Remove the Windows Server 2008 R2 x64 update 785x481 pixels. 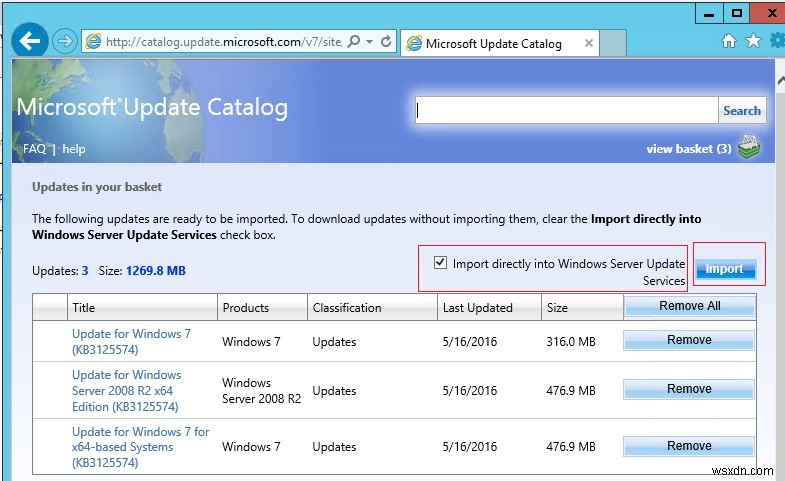point(689,389)
